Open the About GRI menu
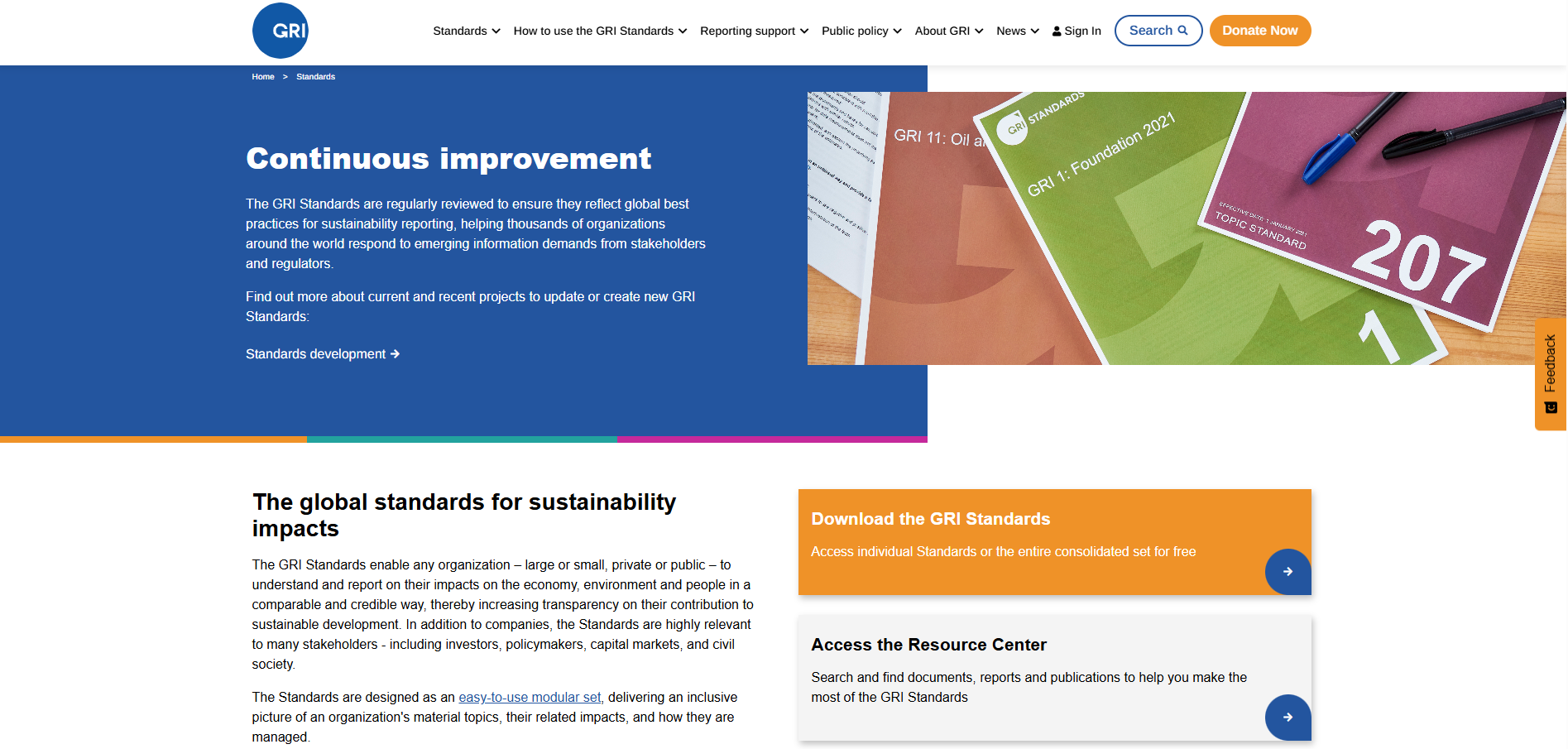The image size is (1568, 749). [948, 30]
